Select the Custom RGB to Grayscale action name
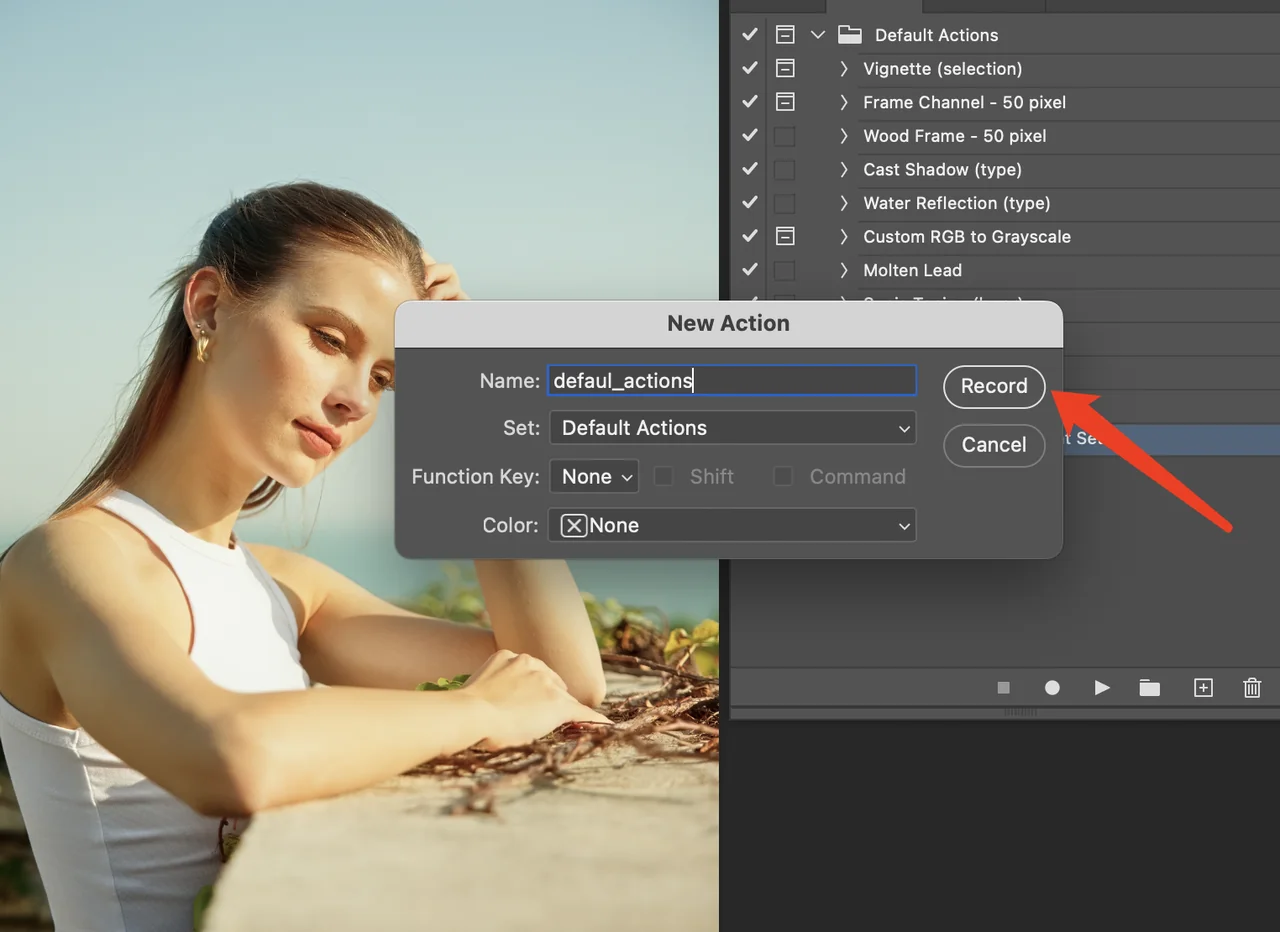This screenshot has height=932, width=1280. click(x=967, y=237)
